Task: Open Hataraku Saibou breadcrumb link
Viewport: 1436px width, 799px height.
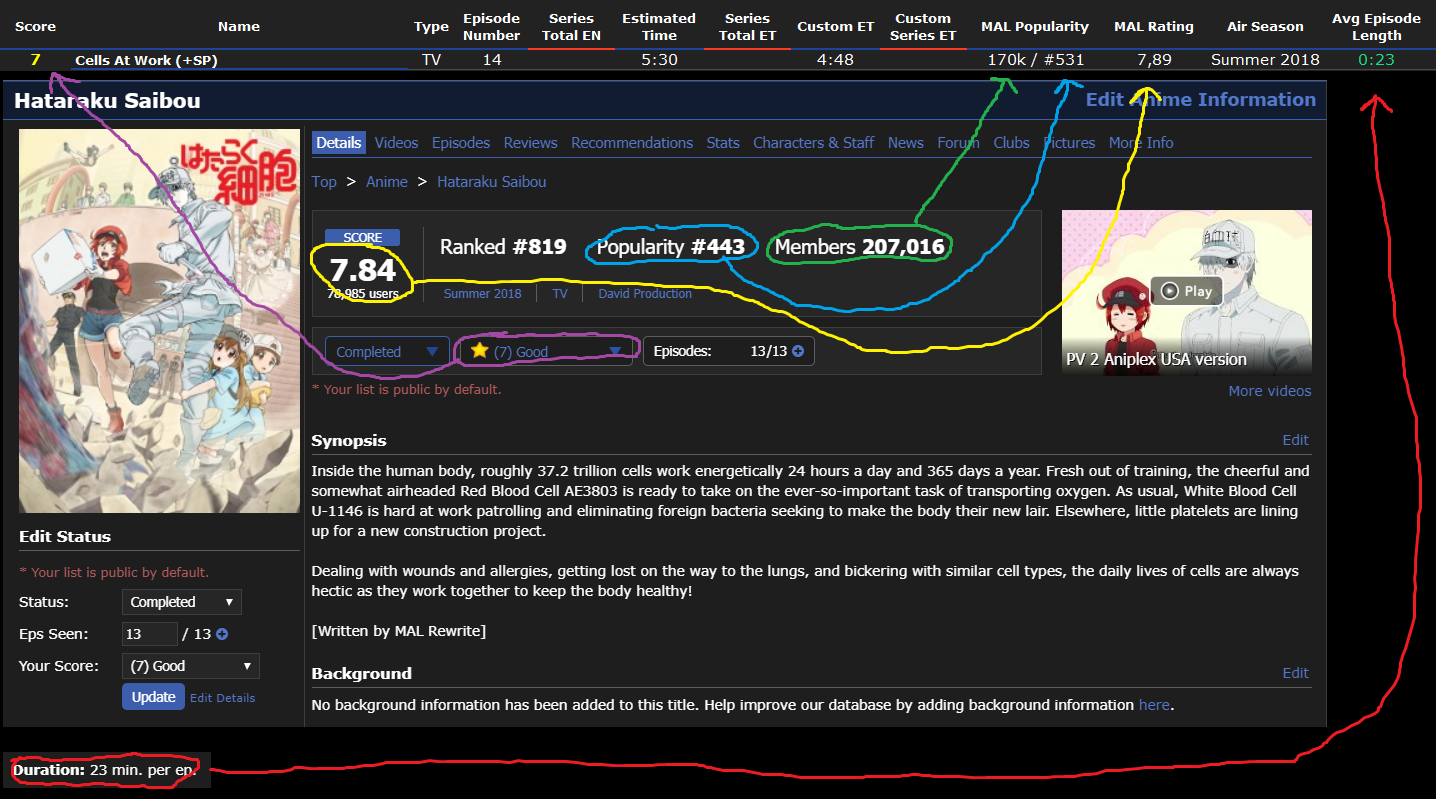Action: (x=492, y=182)
